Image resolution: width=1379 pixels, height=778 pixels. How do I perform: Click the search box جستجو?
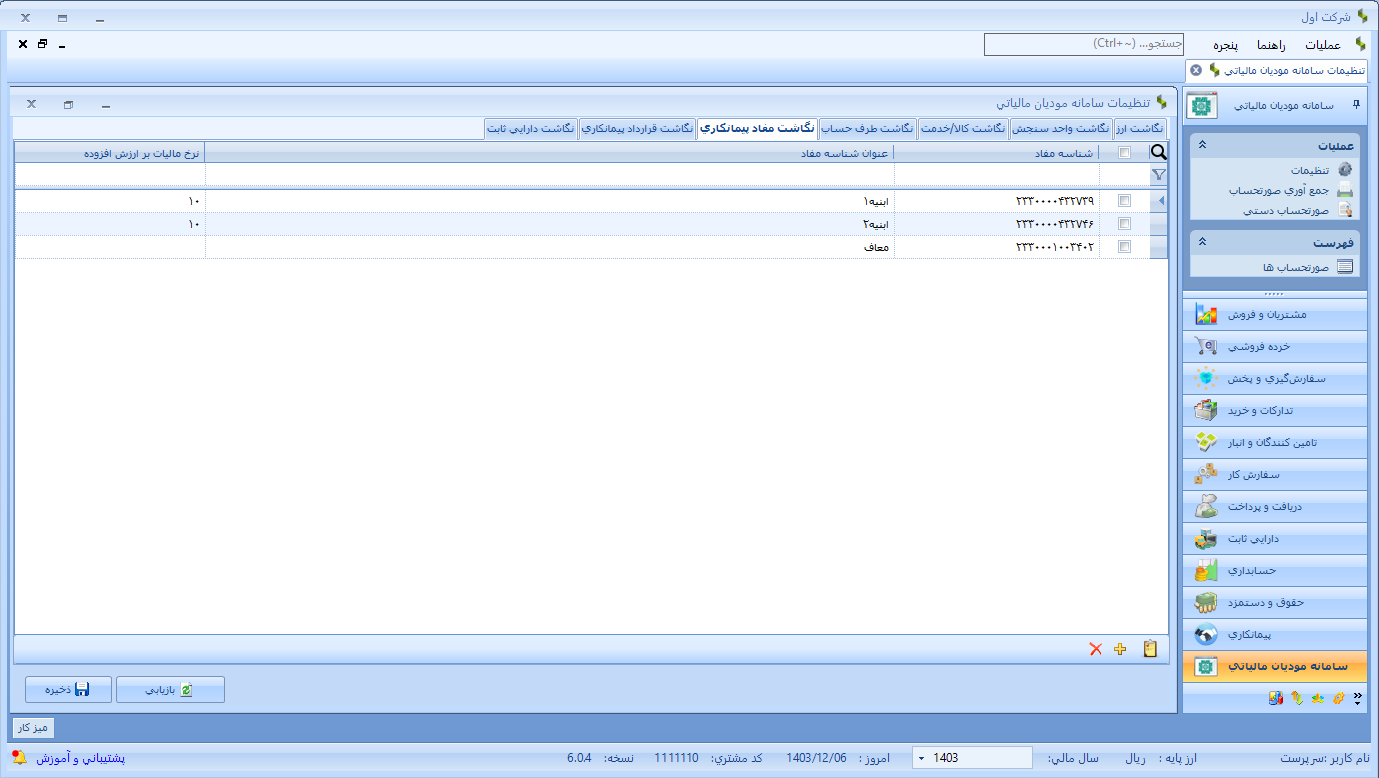tap(1084, 44)
